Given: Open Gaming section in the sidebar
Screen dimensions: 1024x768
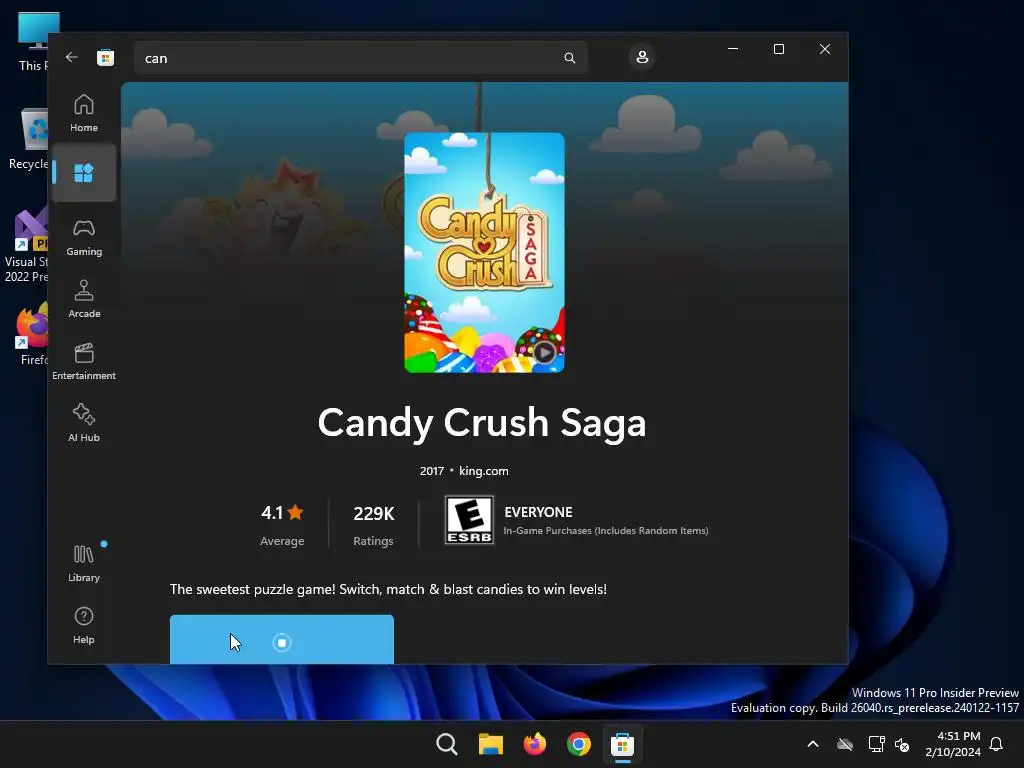Looking at the screenshot, I should tap(84, 237).
